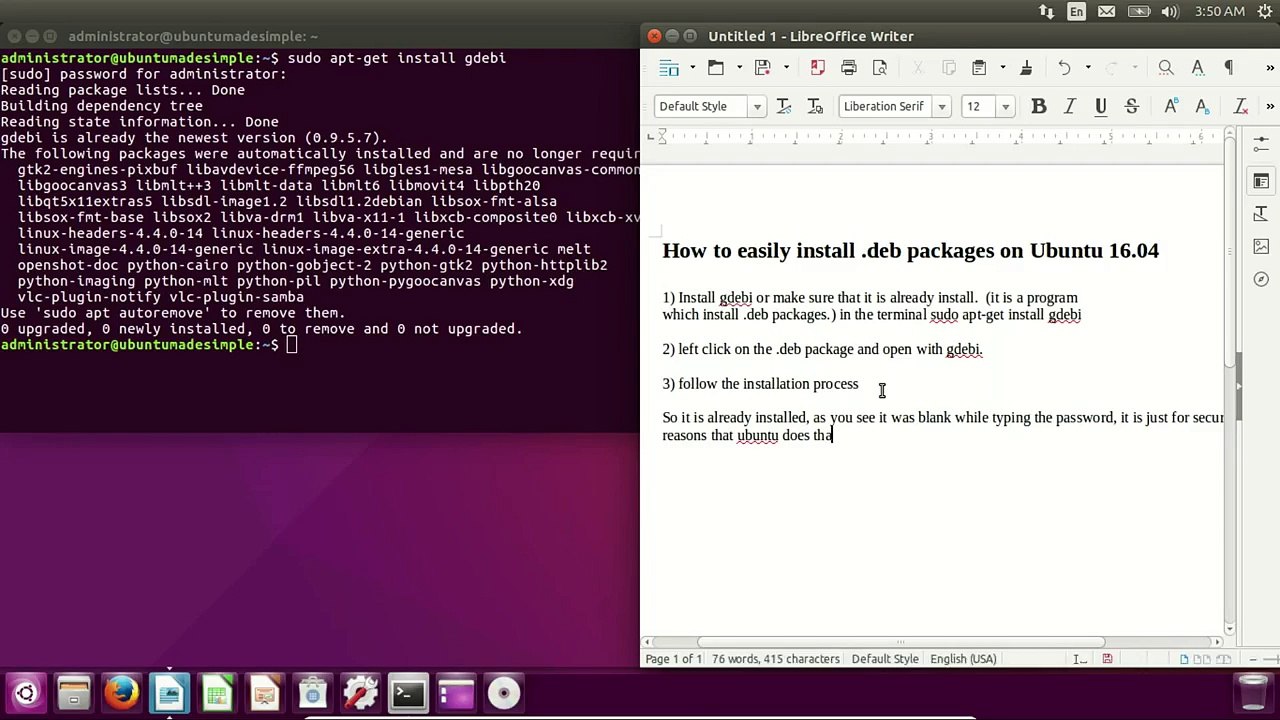Open the font size dropdown arrow
The height and width of the screenshot is (720, 1280).
tap(1005, 107)
